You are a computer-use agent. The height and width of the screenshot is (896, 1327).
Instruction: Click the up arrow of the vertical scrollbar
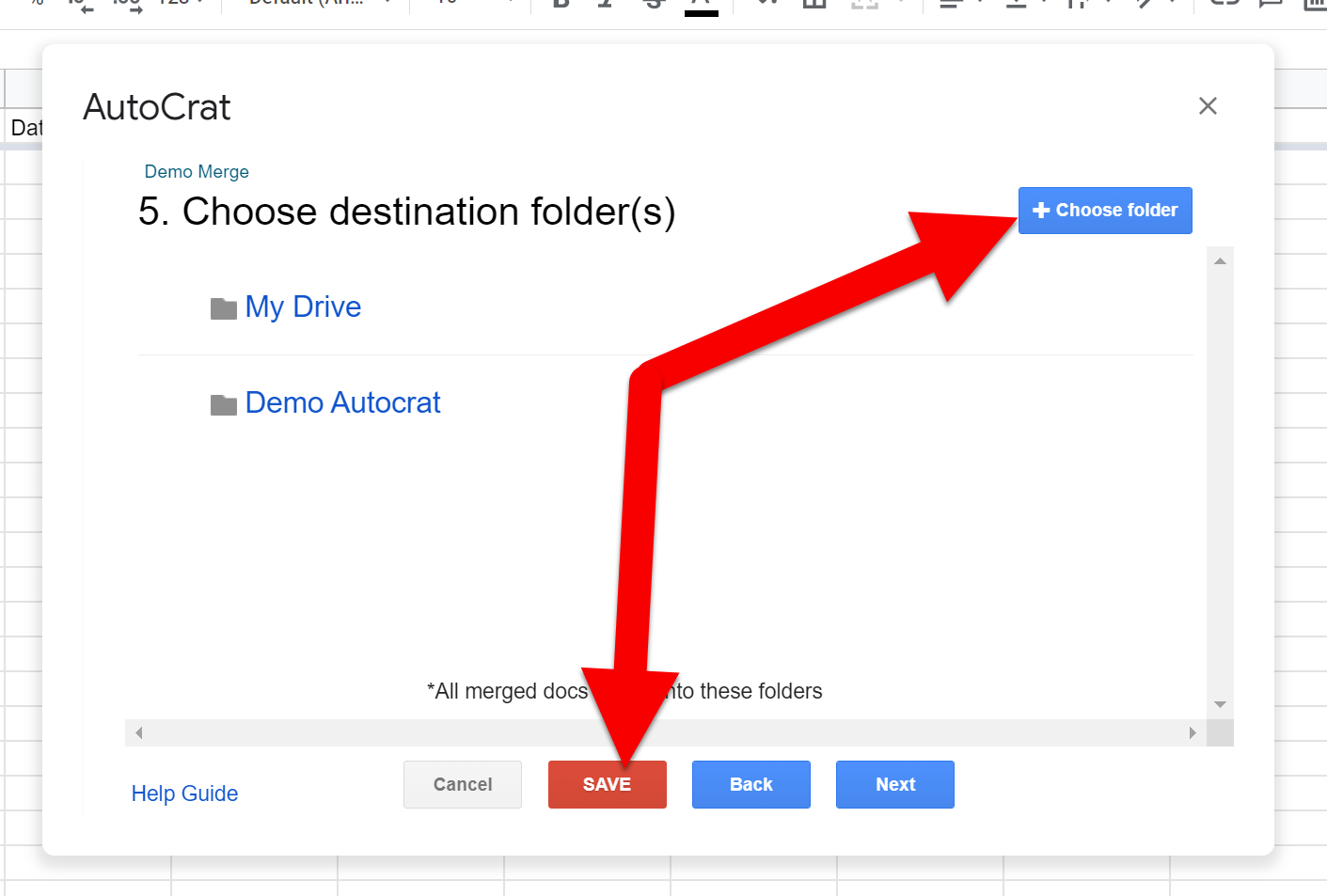[1220, 261]
